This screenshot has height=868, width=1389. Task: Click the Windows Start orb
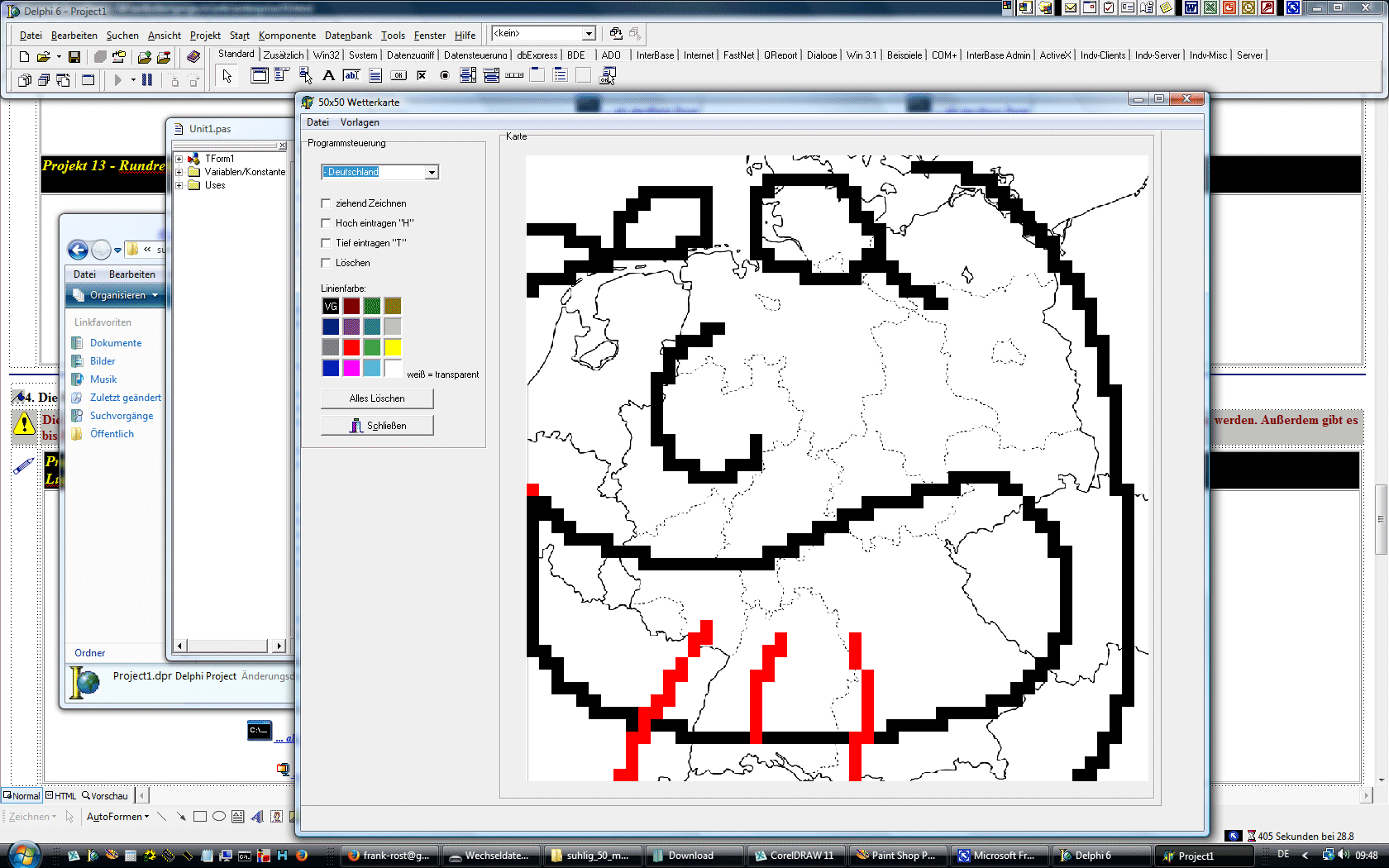23,854
